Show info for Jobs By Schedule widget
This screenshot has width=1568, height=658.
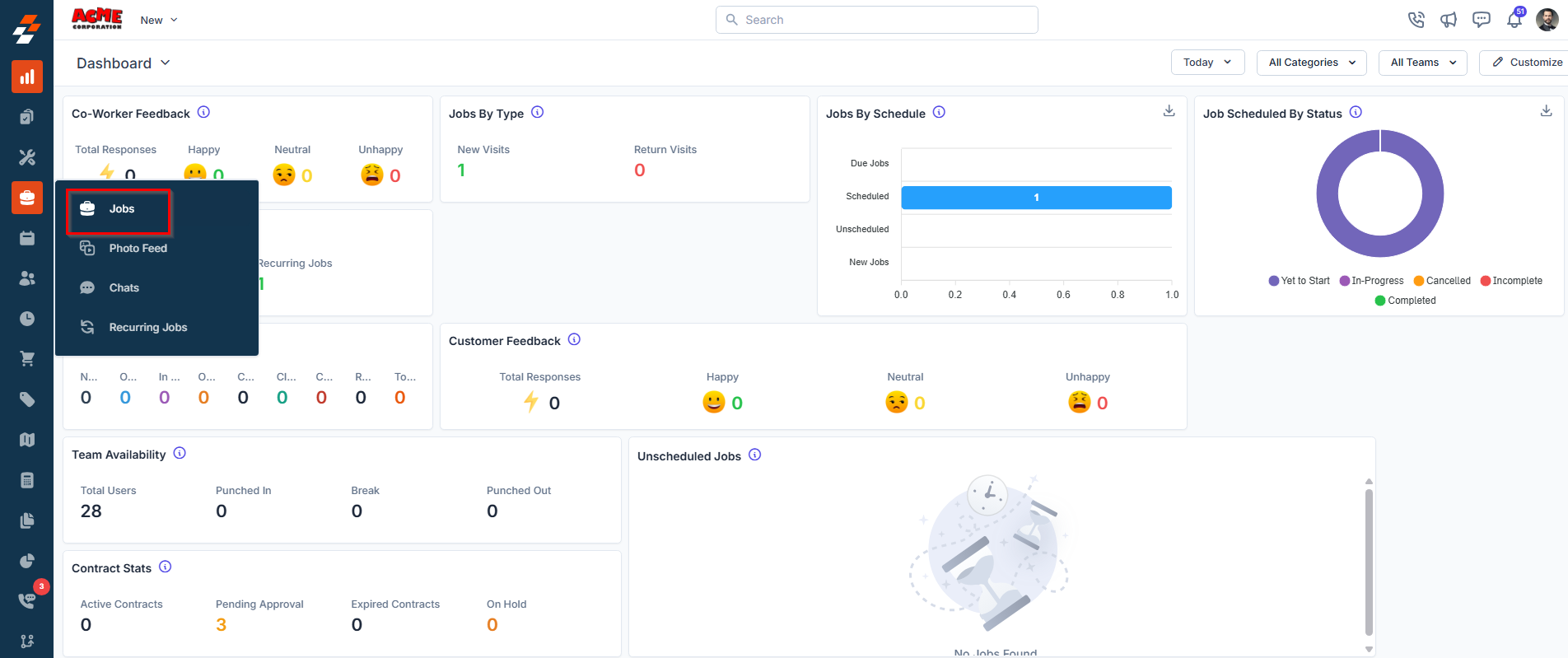tap(939, 112)
